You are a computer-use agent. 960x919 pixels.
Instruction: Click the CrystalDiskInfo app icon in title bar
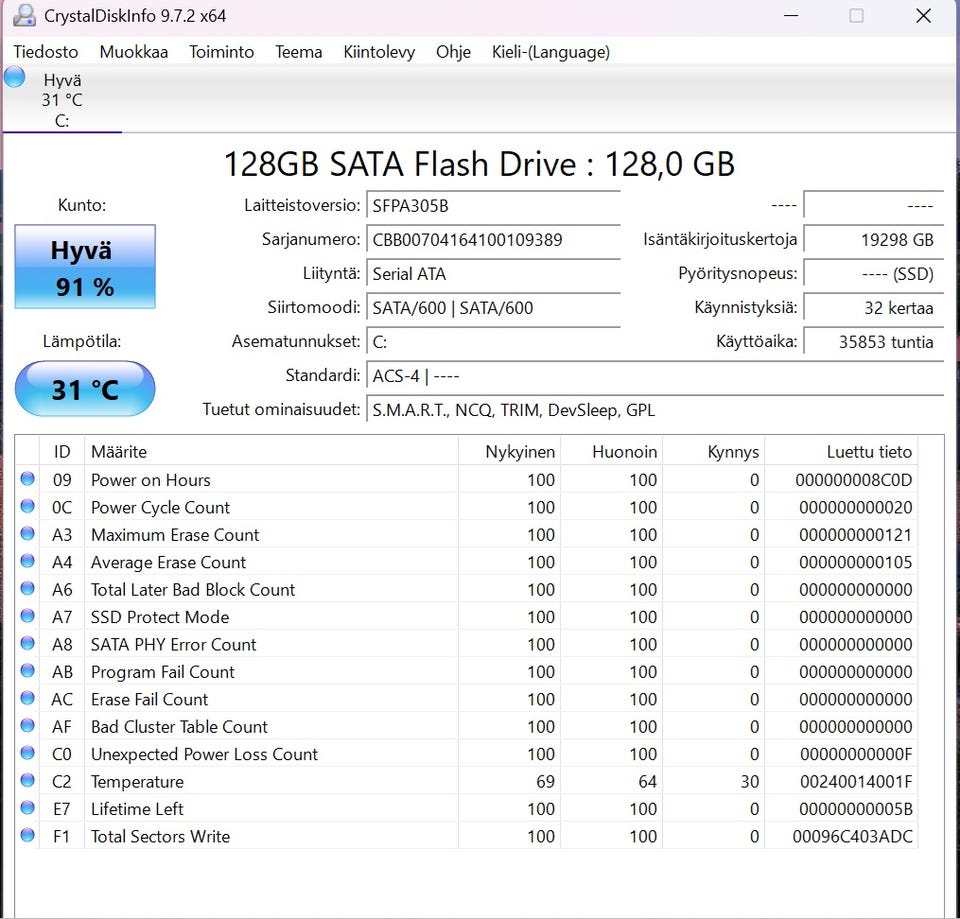click(x=24, y=16)
